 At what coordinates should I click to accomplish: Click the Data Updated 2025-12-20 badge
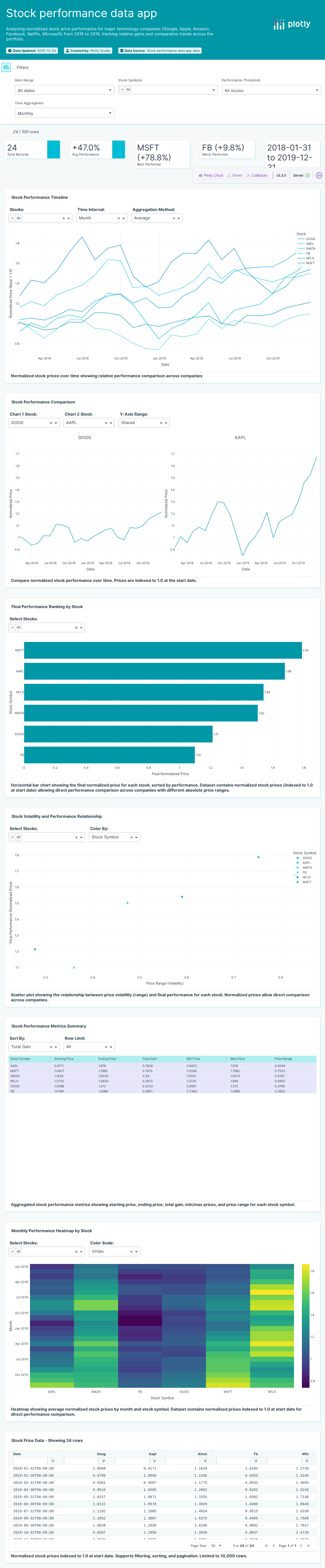pyautogui.click(x=32, y=51)
